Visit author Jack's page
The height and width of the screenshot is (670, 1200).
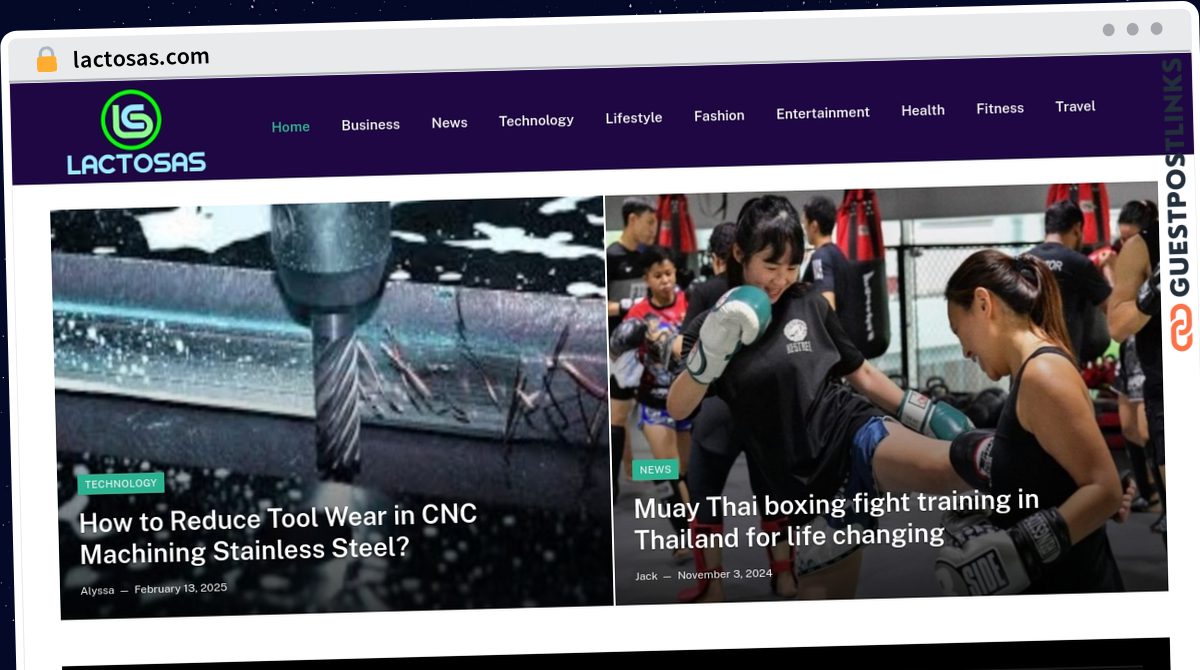click(x=646, y=576)
